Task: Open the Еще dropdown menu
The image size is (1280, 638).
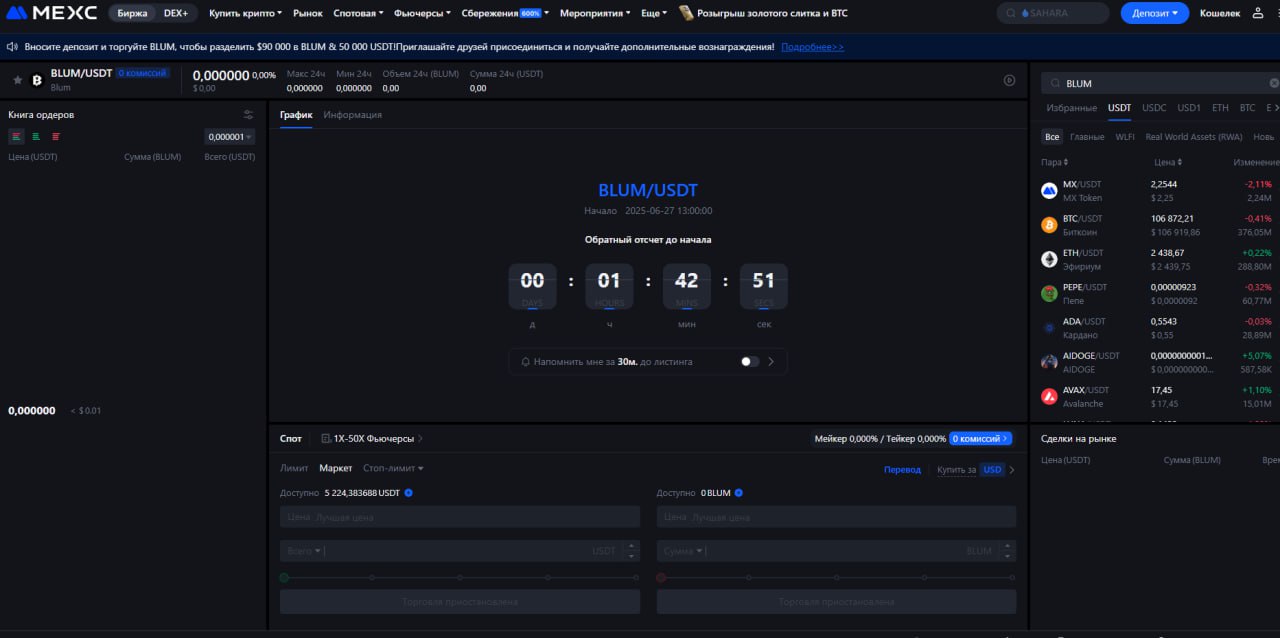Action: [654, 13]
